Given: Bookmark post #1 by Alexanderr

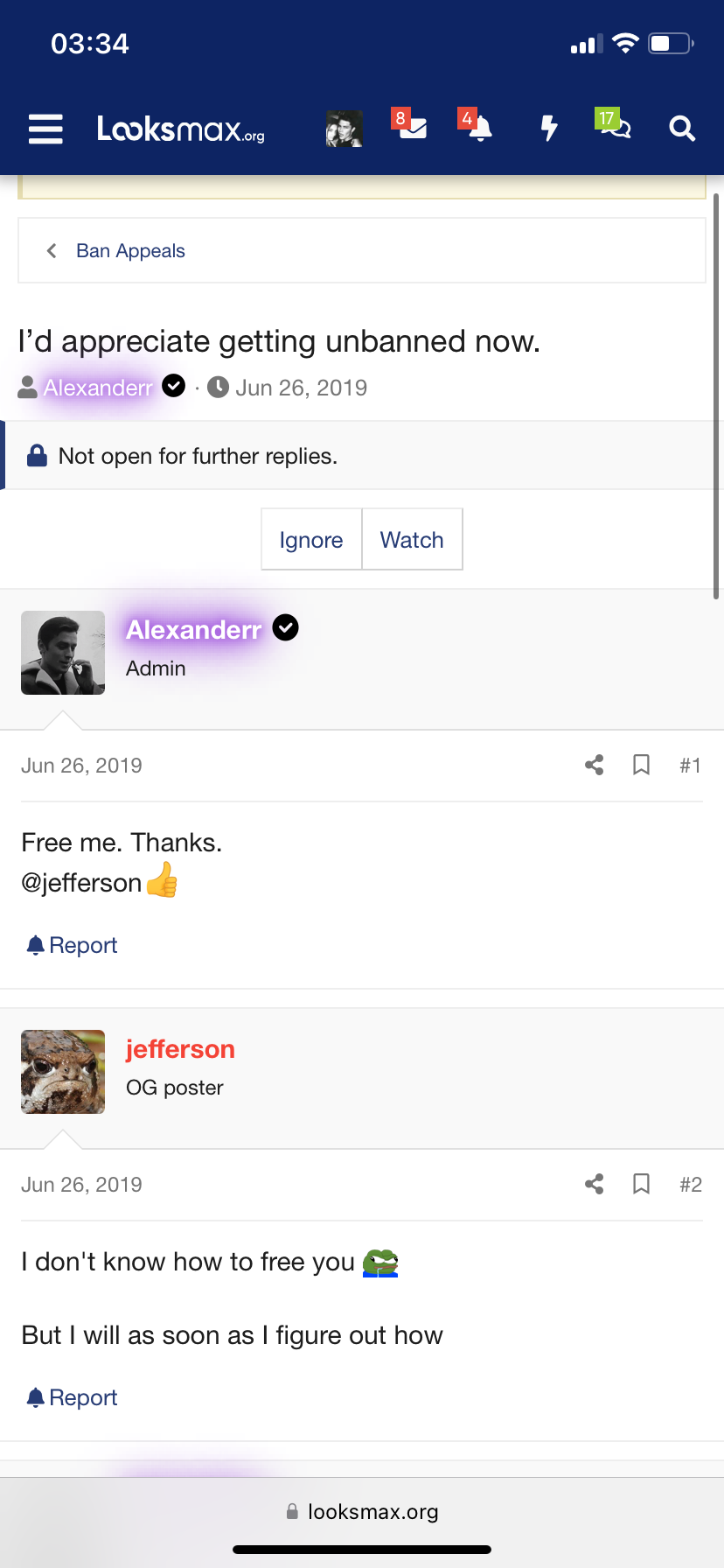Looking at the screenshot, I should [641, 766].
